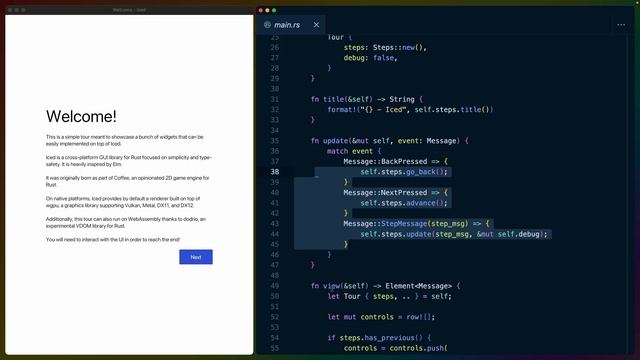Click 'debug: false,' code line
The image size is (640, 360).
(x=370, y=58)
